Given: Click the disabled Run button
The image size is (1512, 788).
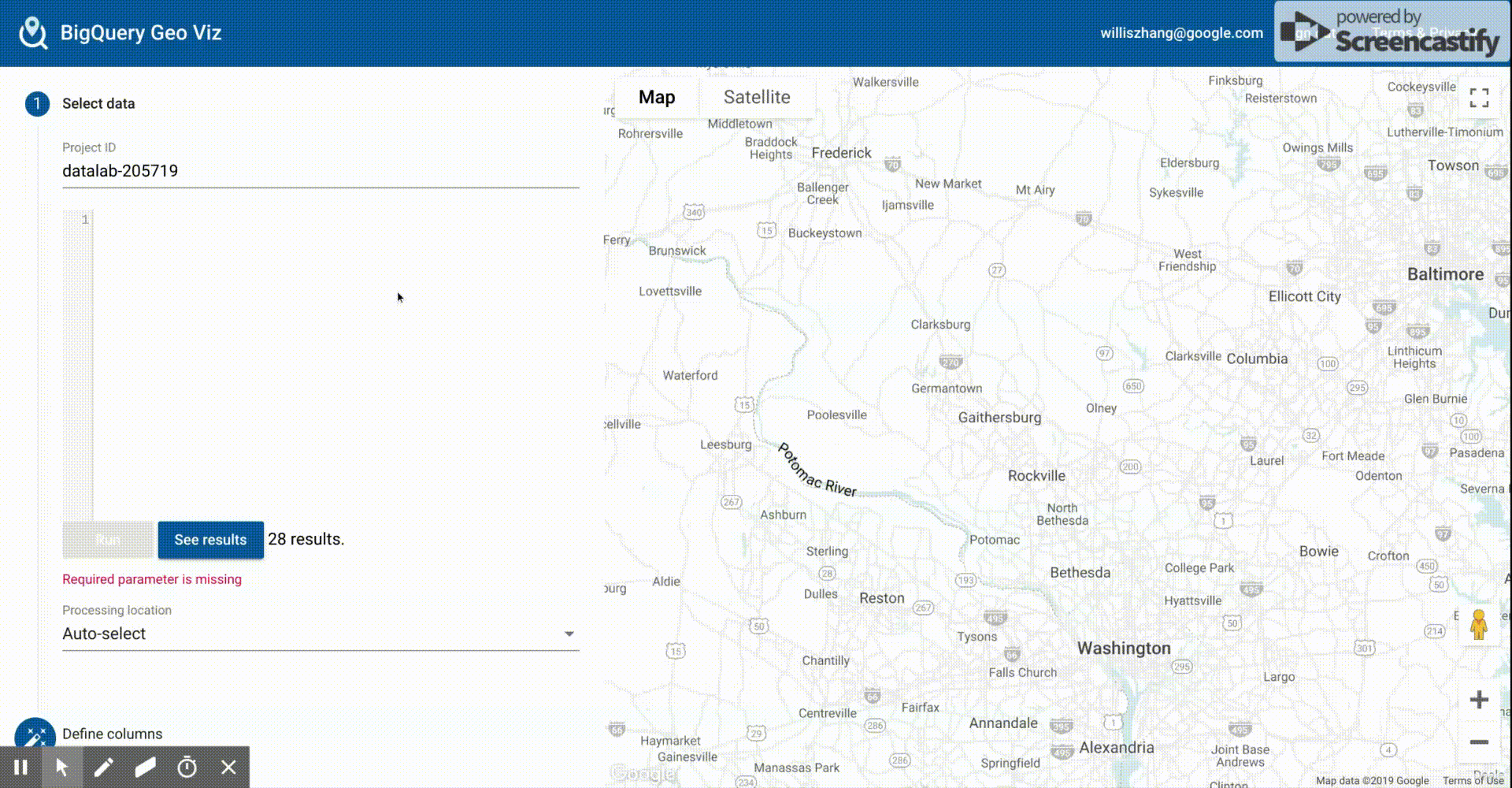Looking at the screenshot, I should (x=108, y=540).
